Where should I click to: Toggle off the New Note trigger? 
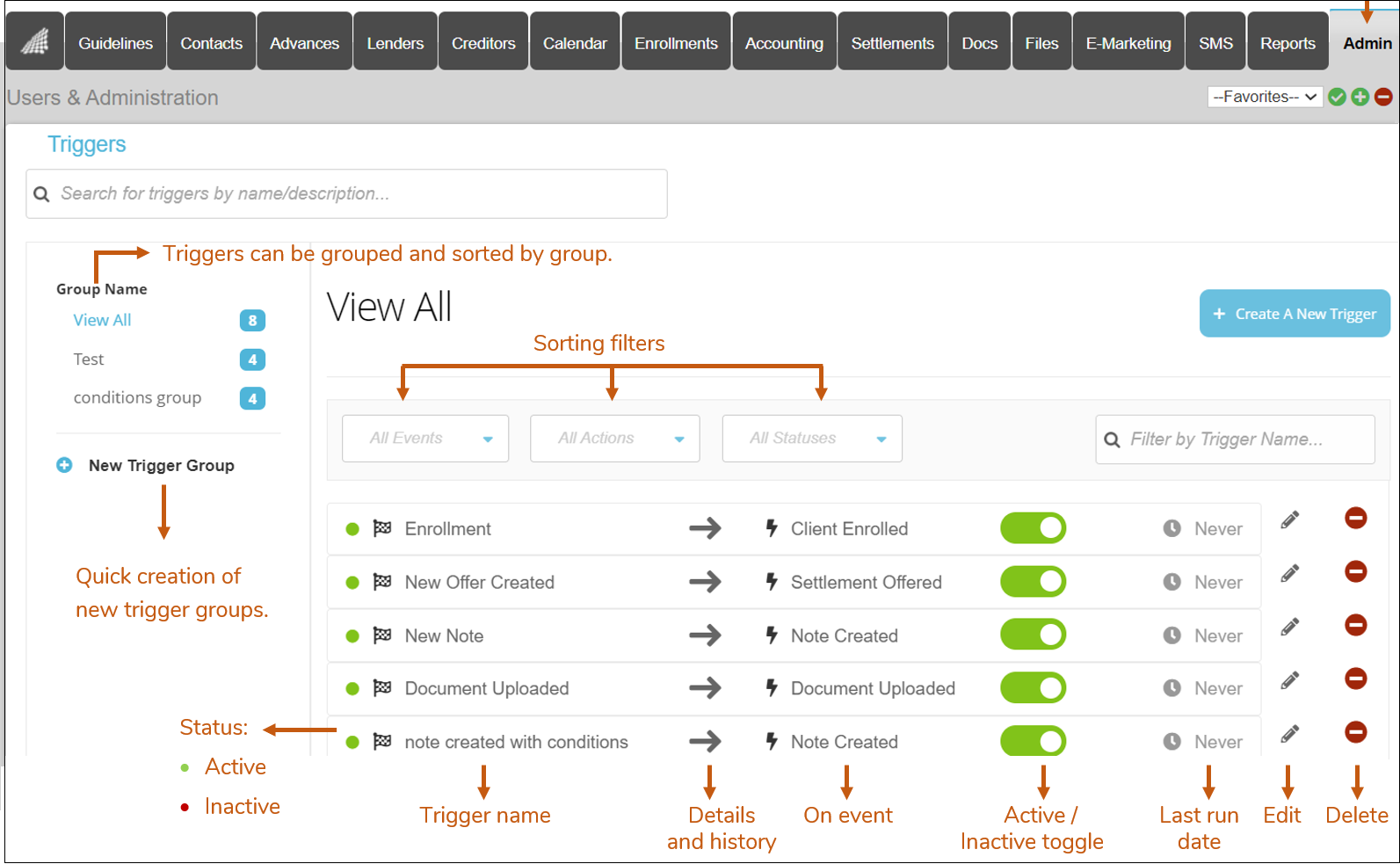[1033, 635]
